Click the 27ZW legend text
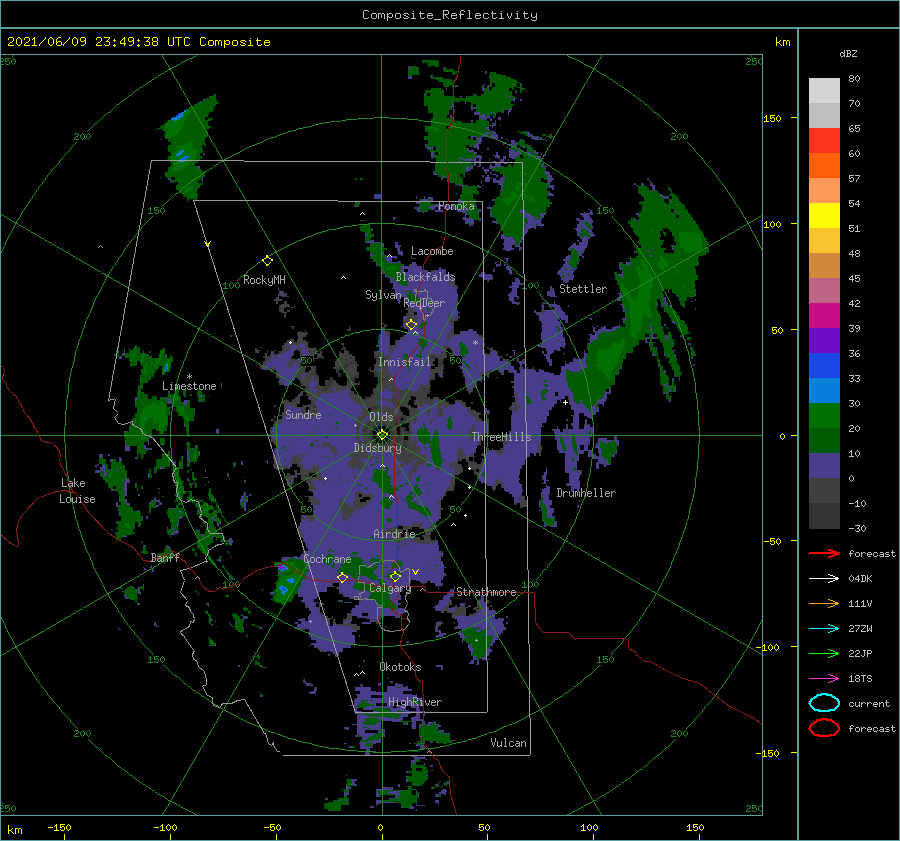This screenshot has height=841, width=900. point(860,629)
